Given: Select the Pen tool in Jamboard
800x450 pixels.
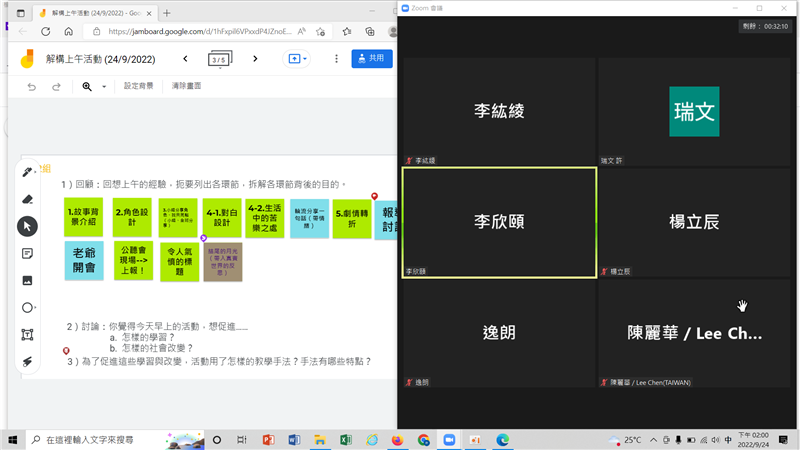Looking at the screenshot, I should (x=28, y=172).
